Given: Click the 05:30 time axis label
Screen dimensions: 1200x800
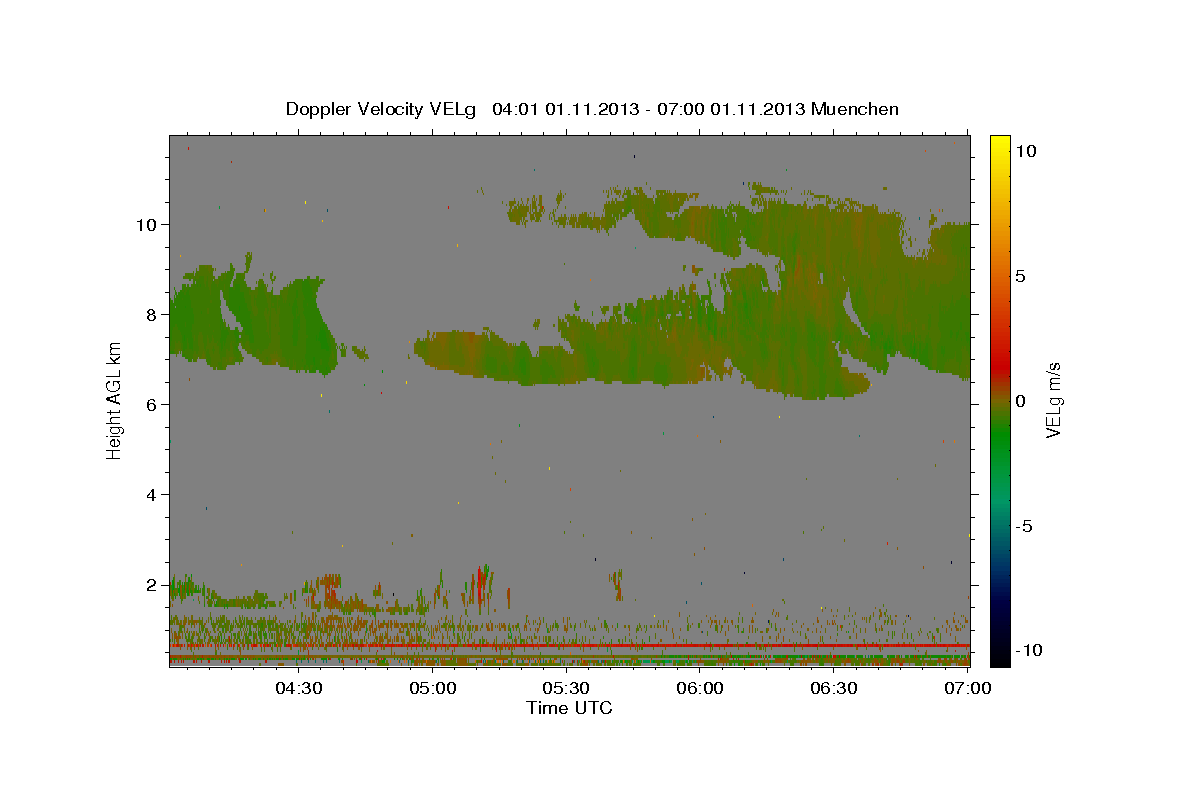Looking at the screenshot, I should point(566,688).
